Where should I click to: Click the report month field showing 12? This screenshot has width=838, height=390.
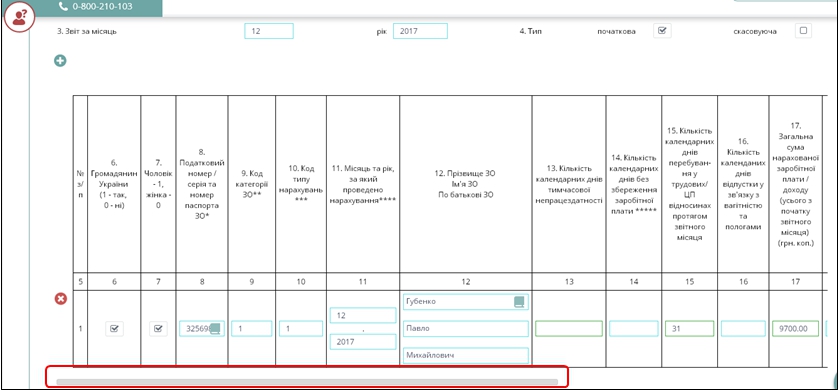pyautogui.click(x=269, y=31)
